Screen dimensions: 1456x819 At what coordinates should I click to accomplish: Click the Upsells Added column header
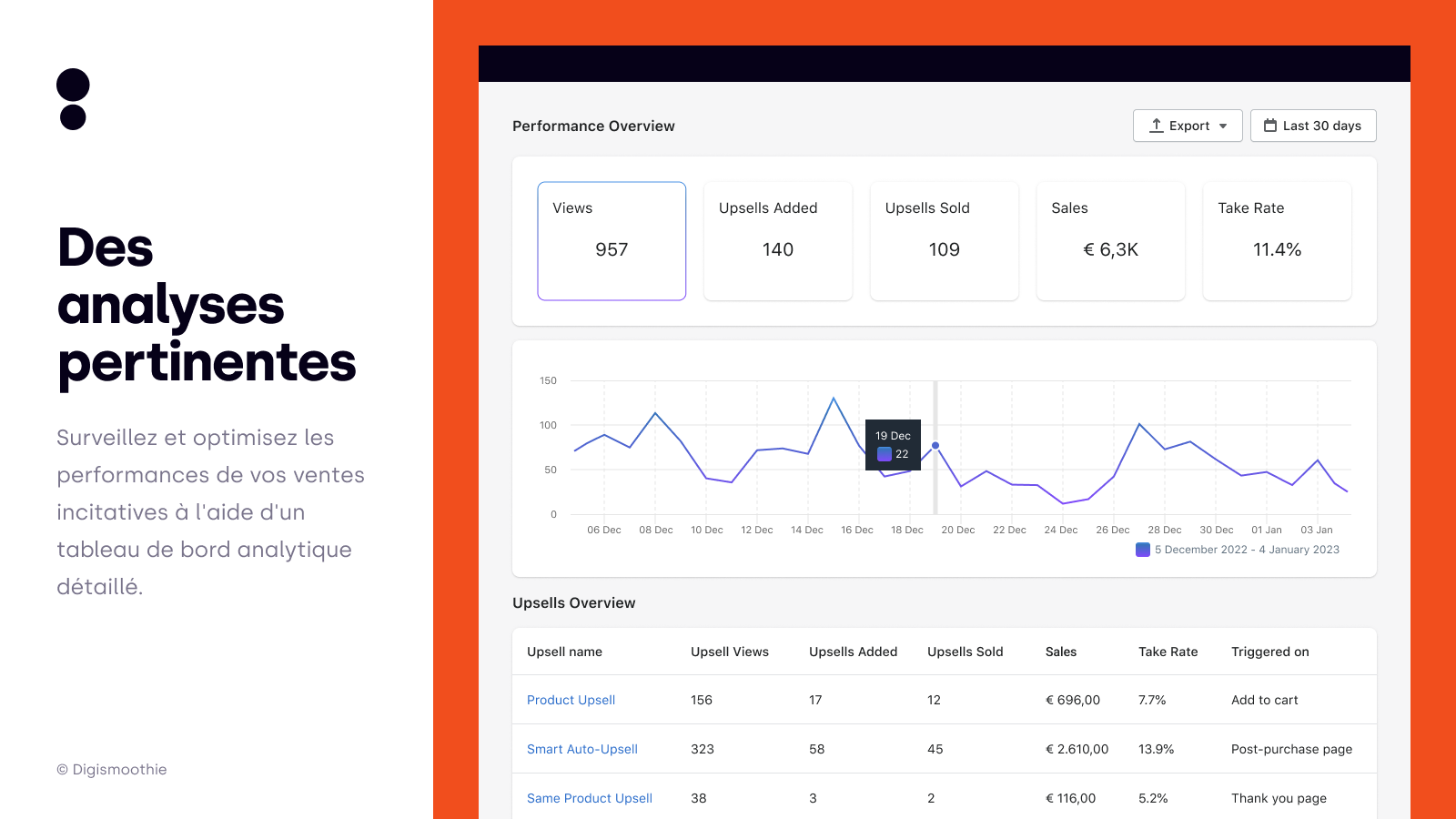(x=854, y=652)
